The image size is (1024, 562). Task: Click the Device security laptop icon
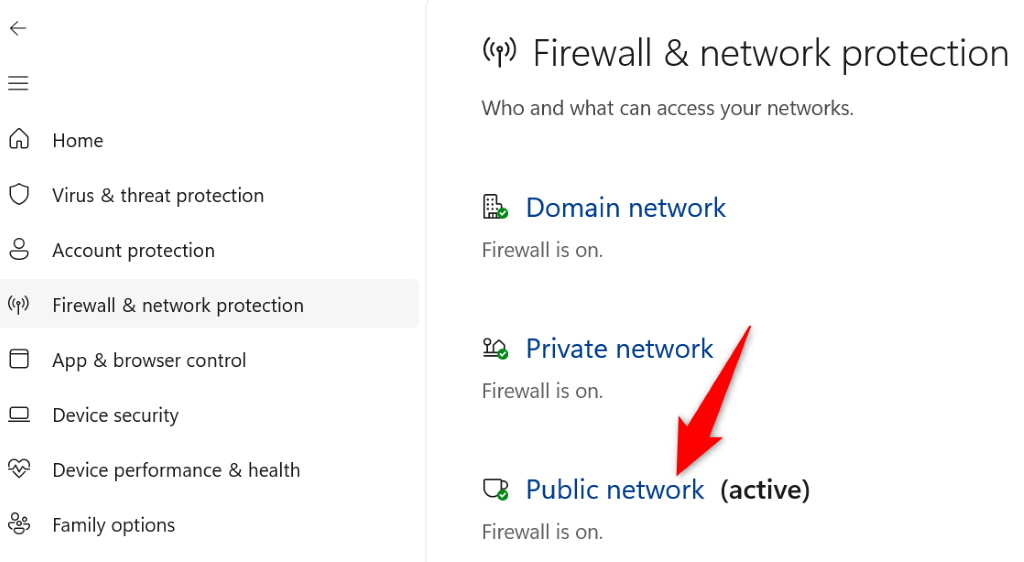pos(19,415)
